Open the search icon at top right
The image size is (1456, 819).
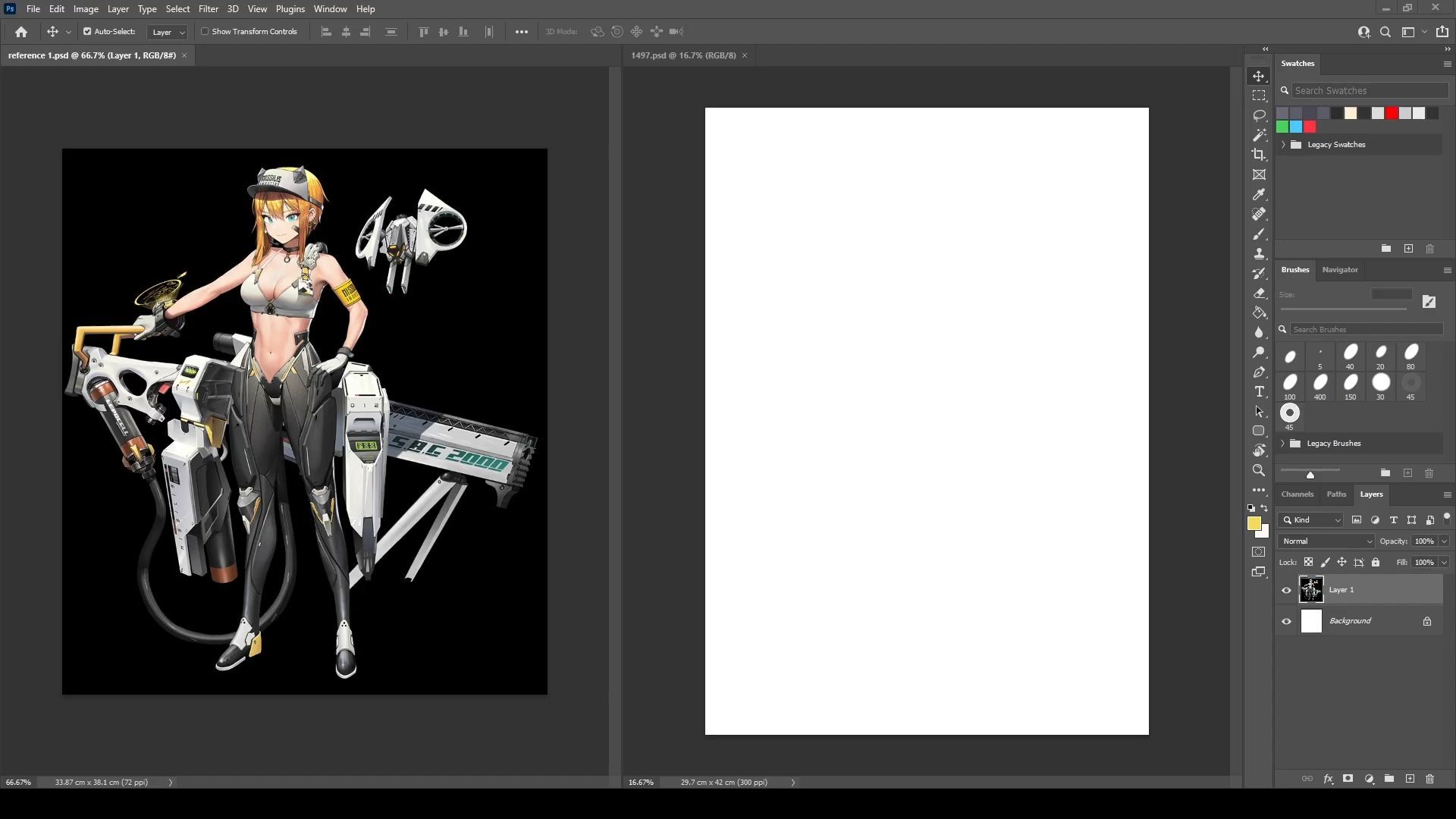1385,32
